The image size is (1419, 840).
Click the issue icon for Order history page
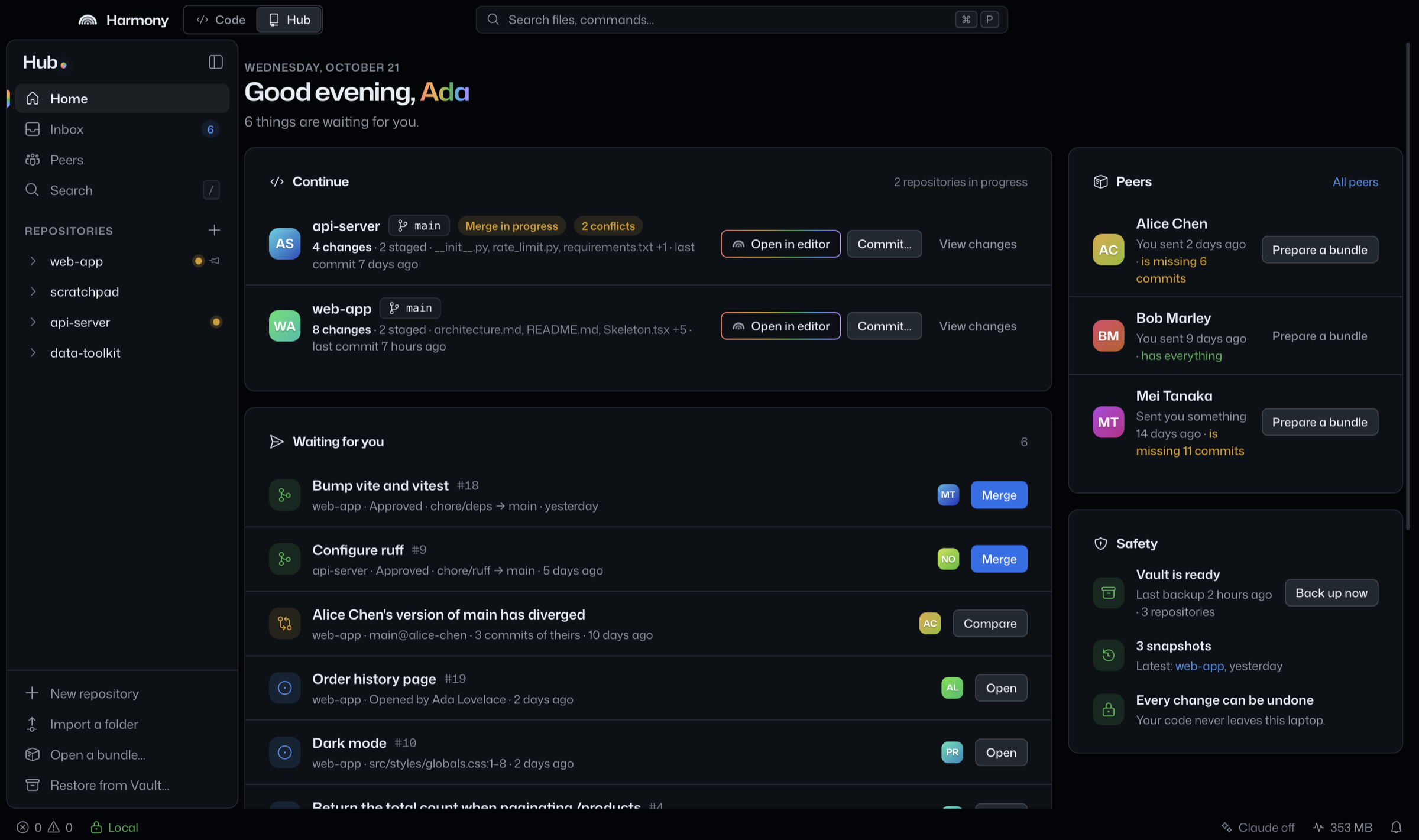(284, 687)
